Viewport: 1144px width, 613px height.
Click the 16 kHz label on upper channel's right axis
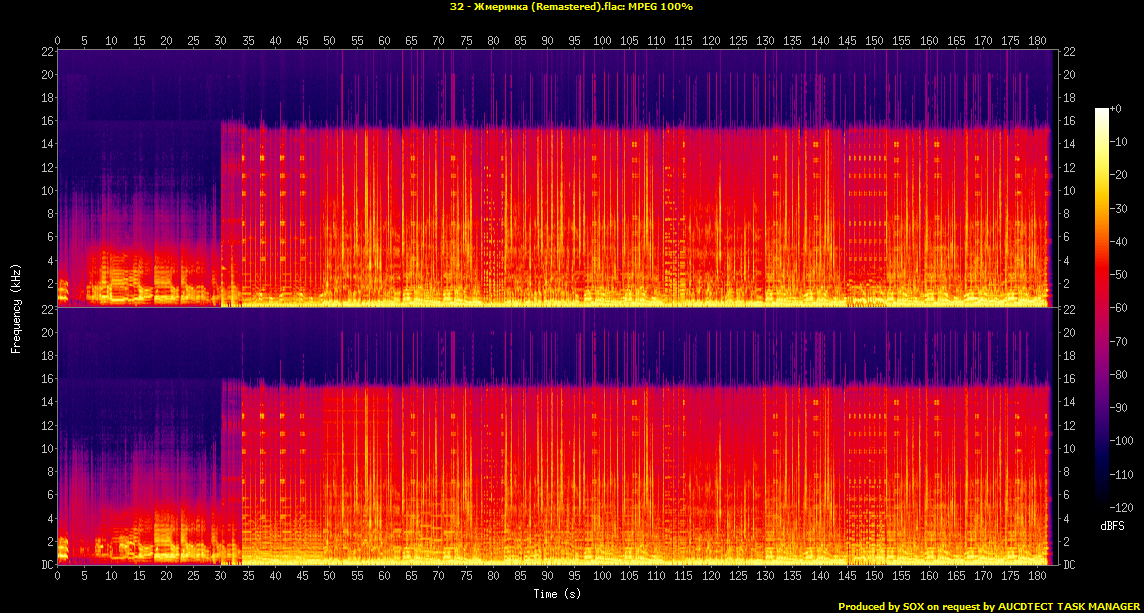coord(1068,121)
